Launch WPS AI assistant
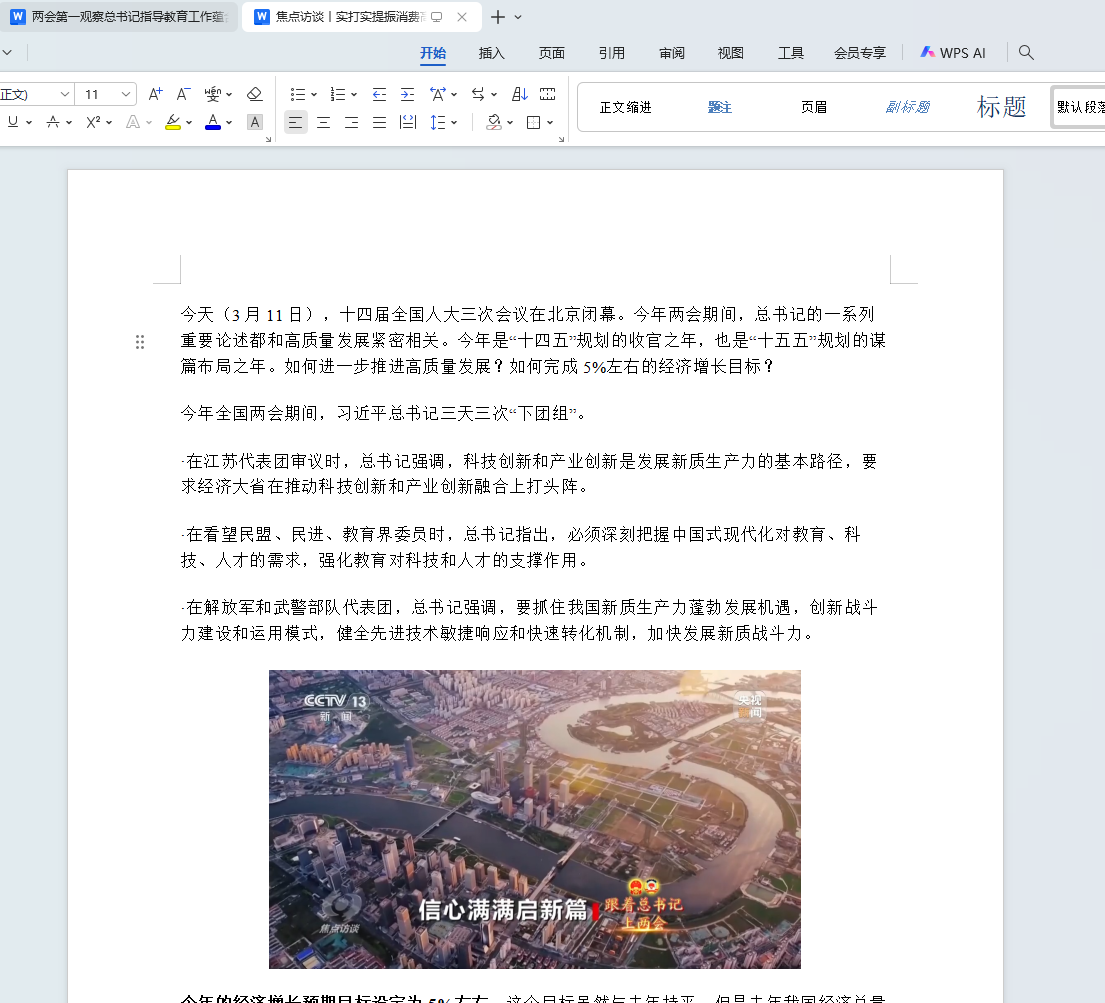The height and width of the screenshot is (1003, 1105). click(953, 53)
